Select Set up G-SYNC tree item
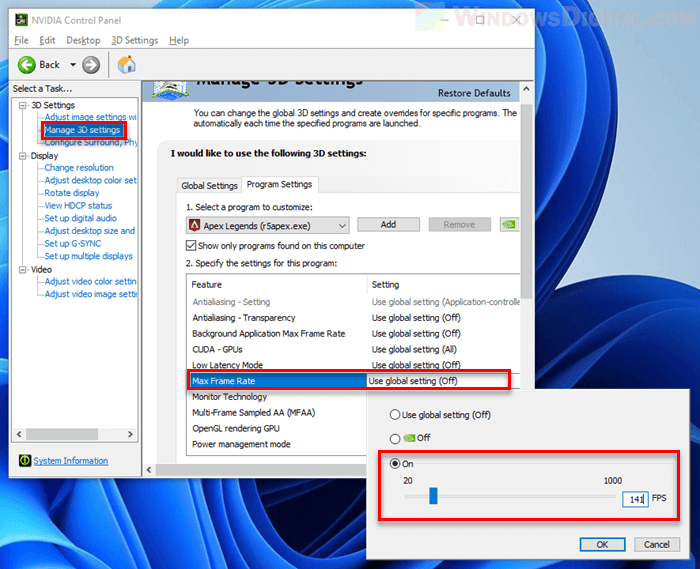Image resolution: width=700 pixels, height=569 pixels. (73, 244)
